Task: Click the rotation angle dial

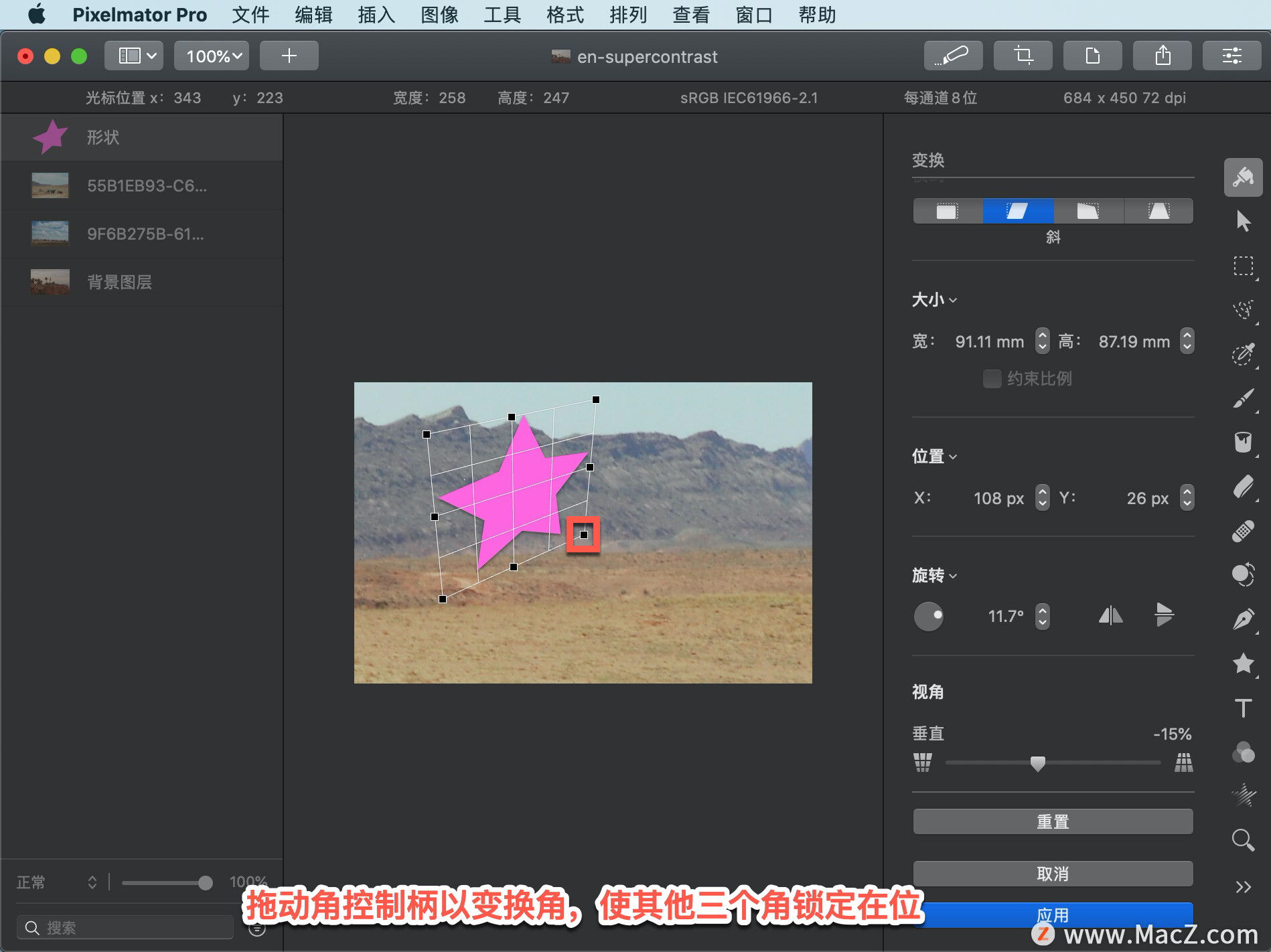Action: pyautogui.click(x=928, y=616)
